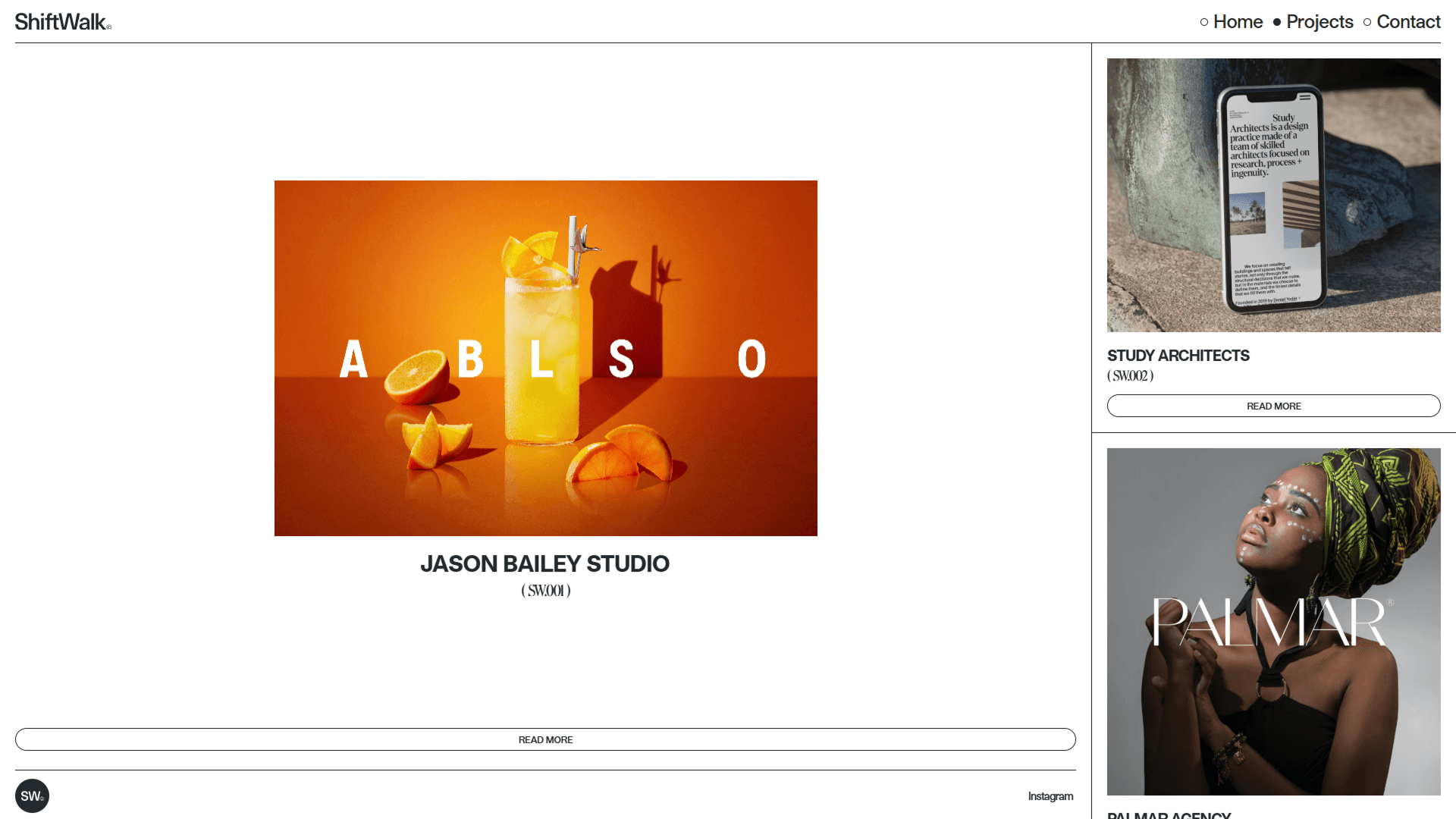The image size is (1456, 819).
Task: Click the PALMAR AGENCY heading
Action: 1169,814
